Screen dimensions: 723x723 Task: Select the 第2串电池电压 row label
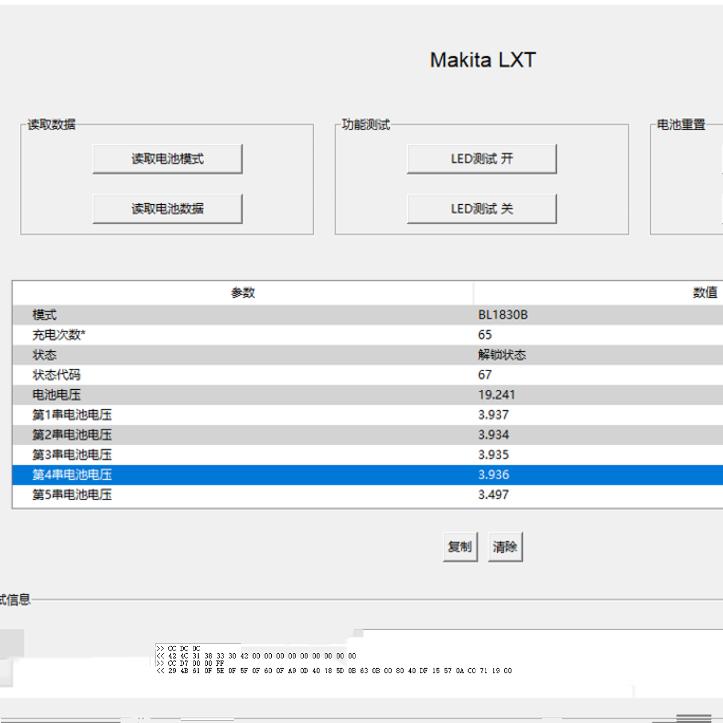[x=72, y=434]
